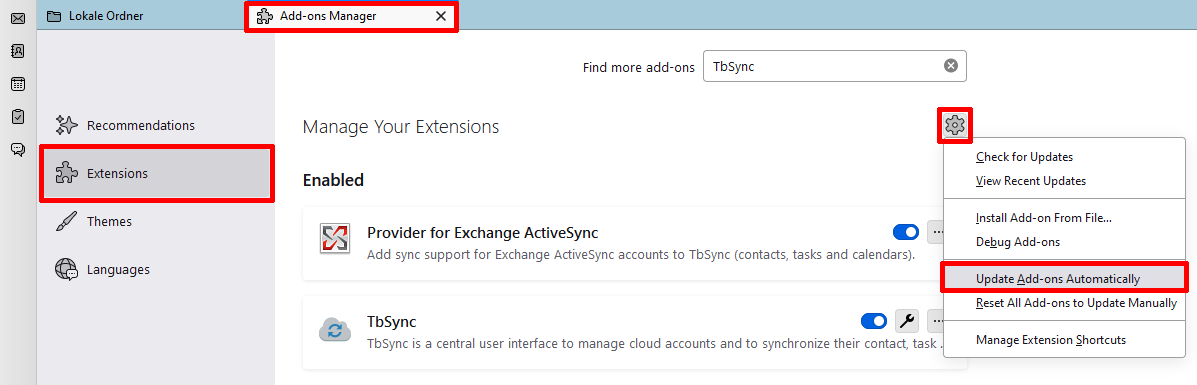Open the Calendar space icon

pyautogui.click(x=18, y=83)
